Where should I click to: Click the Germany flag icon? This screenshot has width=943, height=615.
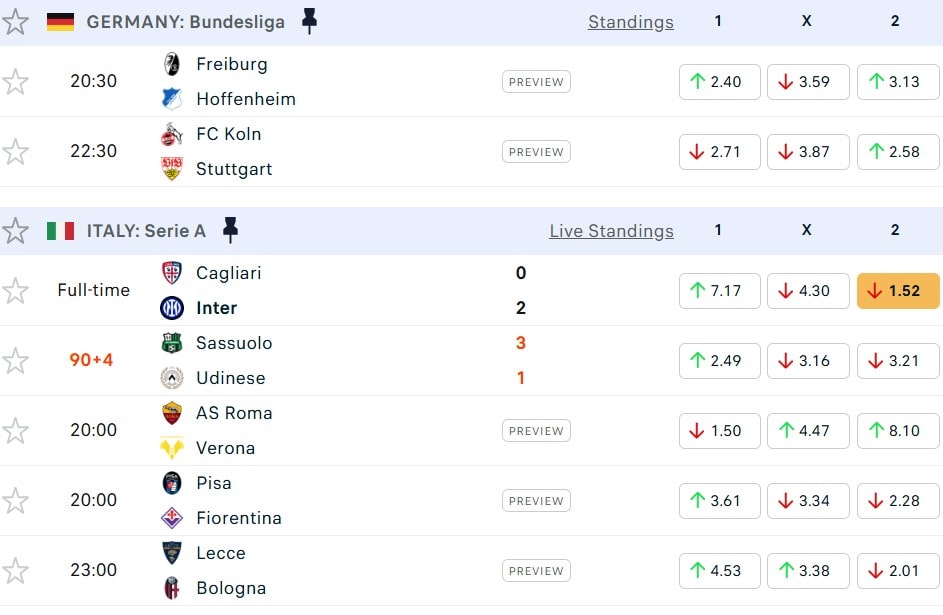(61, 21)
